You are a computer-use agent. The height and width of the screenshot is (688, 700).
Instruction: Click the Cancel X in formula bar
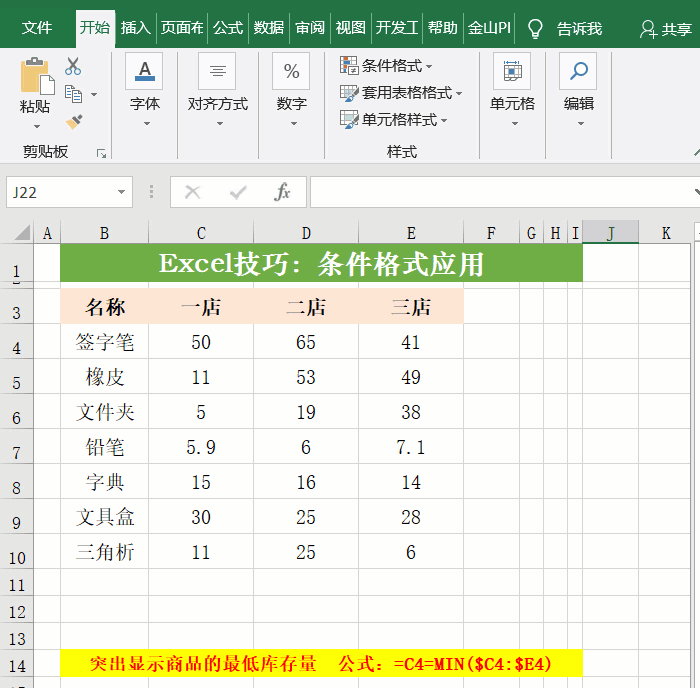point(192,192)
